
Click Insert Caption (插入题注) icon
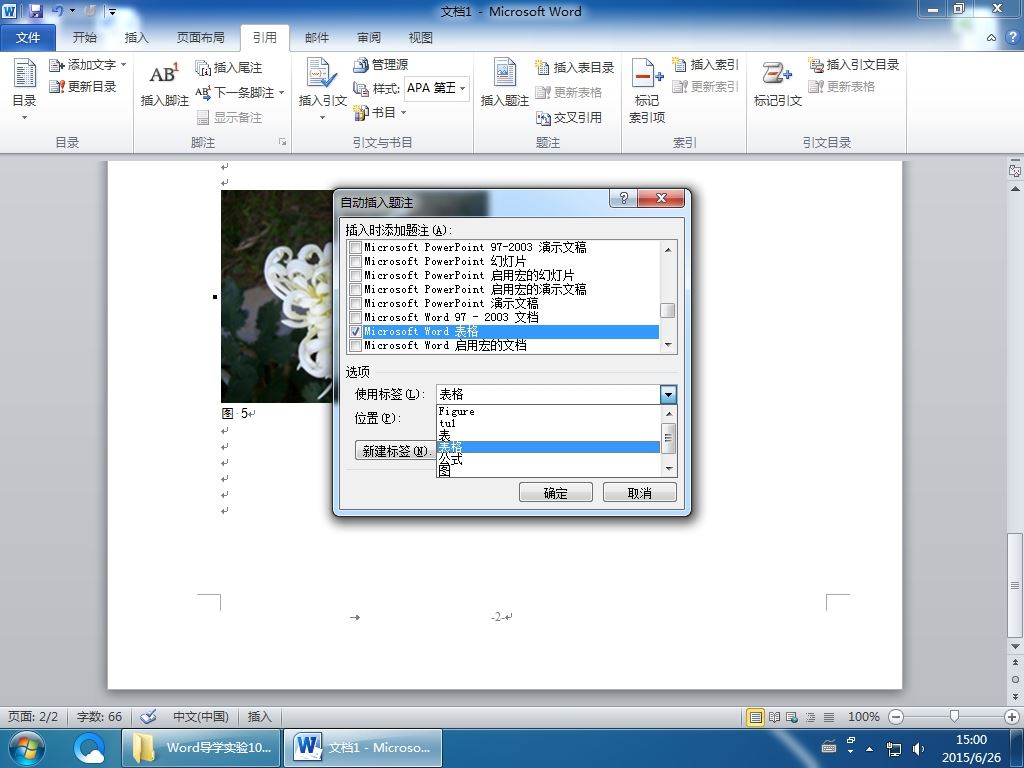click(505, 72)
